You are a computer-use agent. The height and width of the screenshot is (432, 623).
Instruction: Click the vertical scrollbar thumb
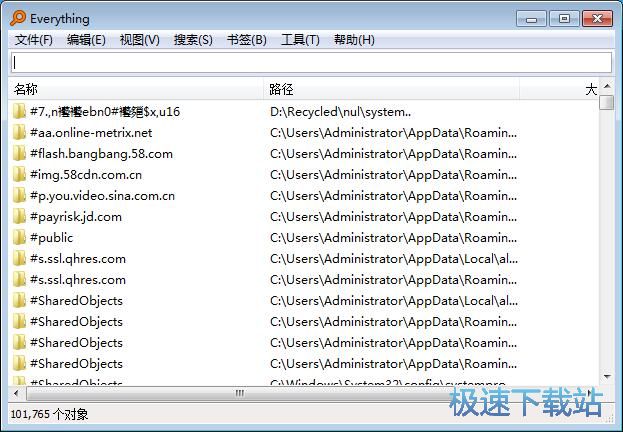click(x=607, y=102)
